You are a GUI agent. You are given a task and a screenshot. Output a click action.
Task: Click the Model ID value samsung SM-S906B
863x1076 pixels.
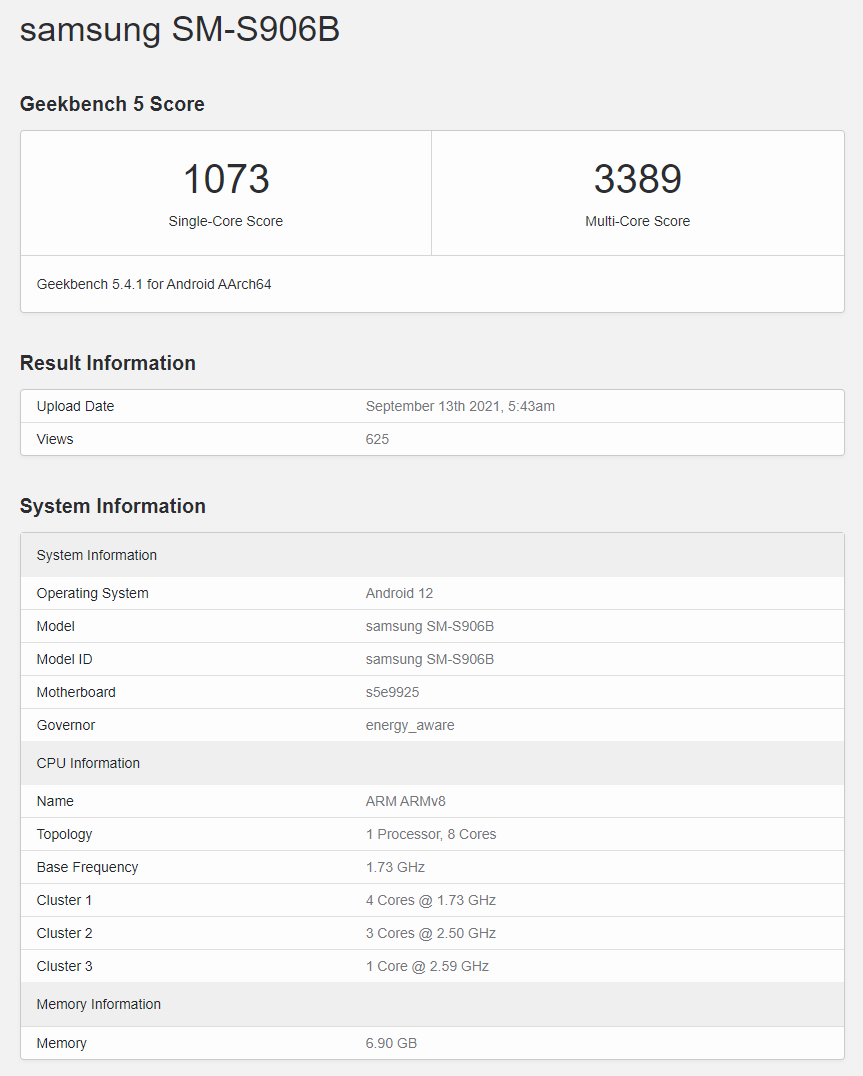point(430,659)
